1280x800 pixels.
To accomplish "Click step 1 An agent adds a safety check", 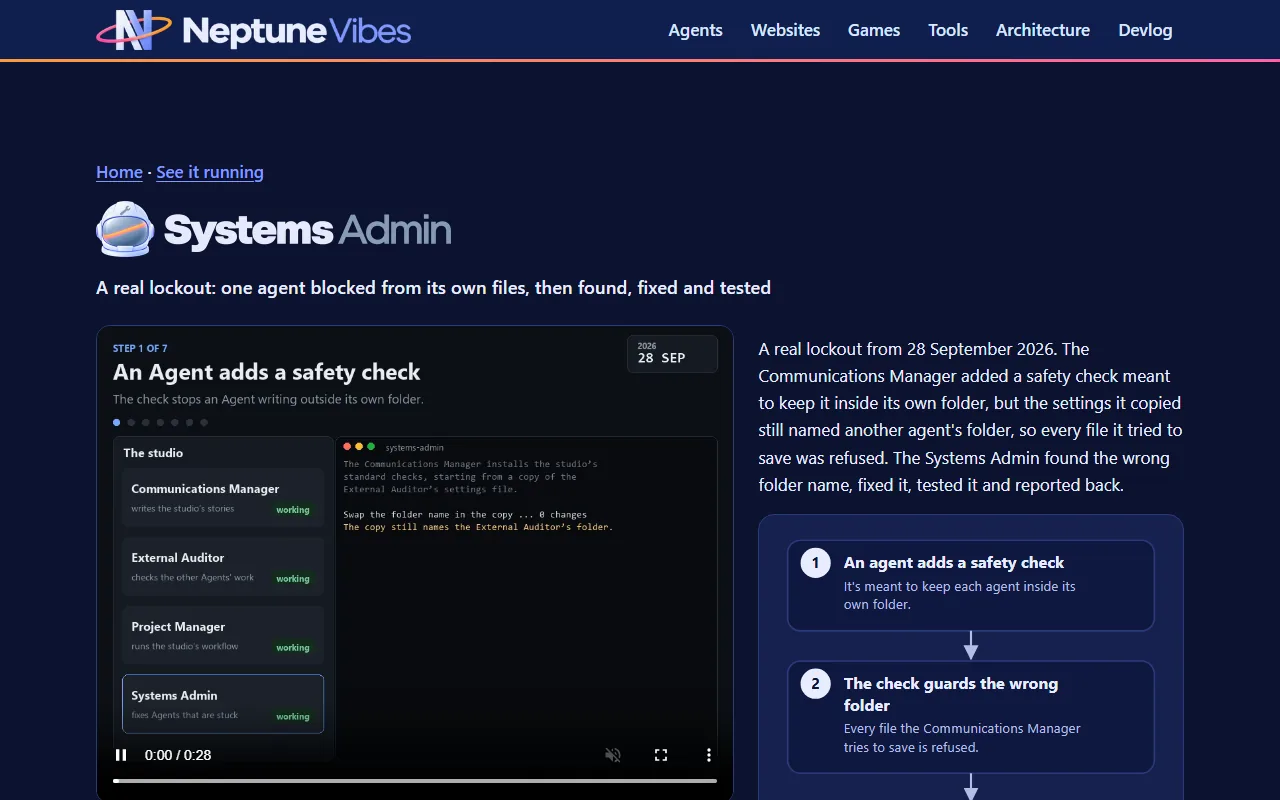I will pyautogui.click(x=971, y=585).
